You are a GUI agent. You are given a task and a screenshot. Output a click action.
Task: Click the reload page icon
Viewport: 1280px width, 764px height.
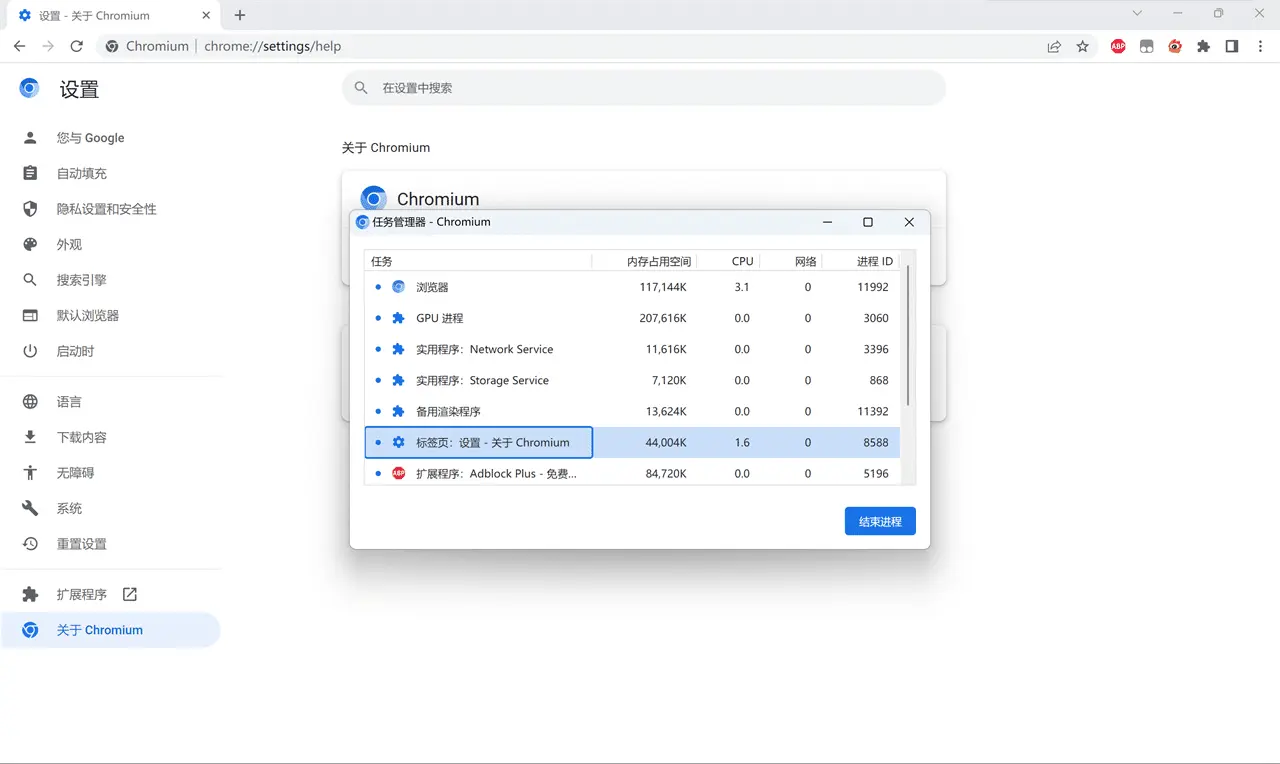[x=77, y=46]
